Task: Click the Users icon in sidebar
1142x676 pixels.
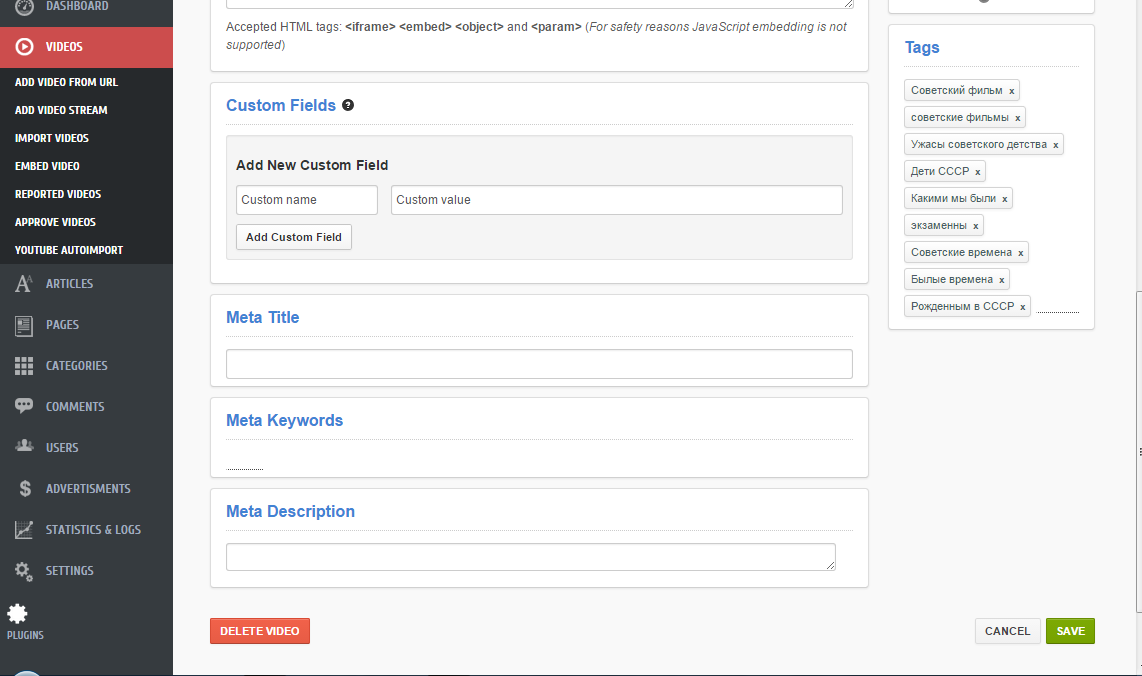Action: coord(25,447)
